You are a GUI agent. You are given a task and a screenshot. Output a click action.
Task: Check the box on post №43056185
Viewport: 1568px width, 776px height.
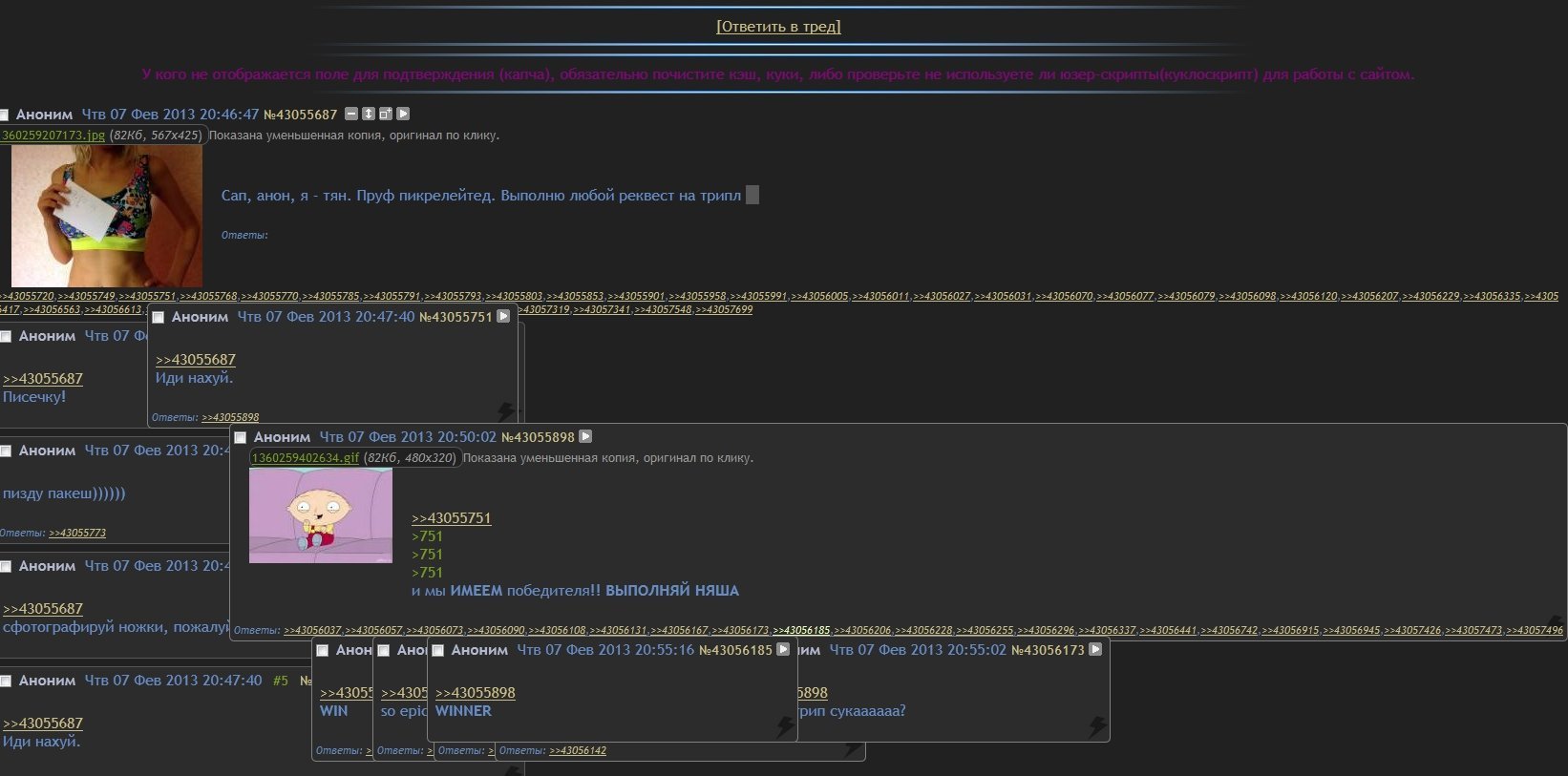(x=438, y=651)
